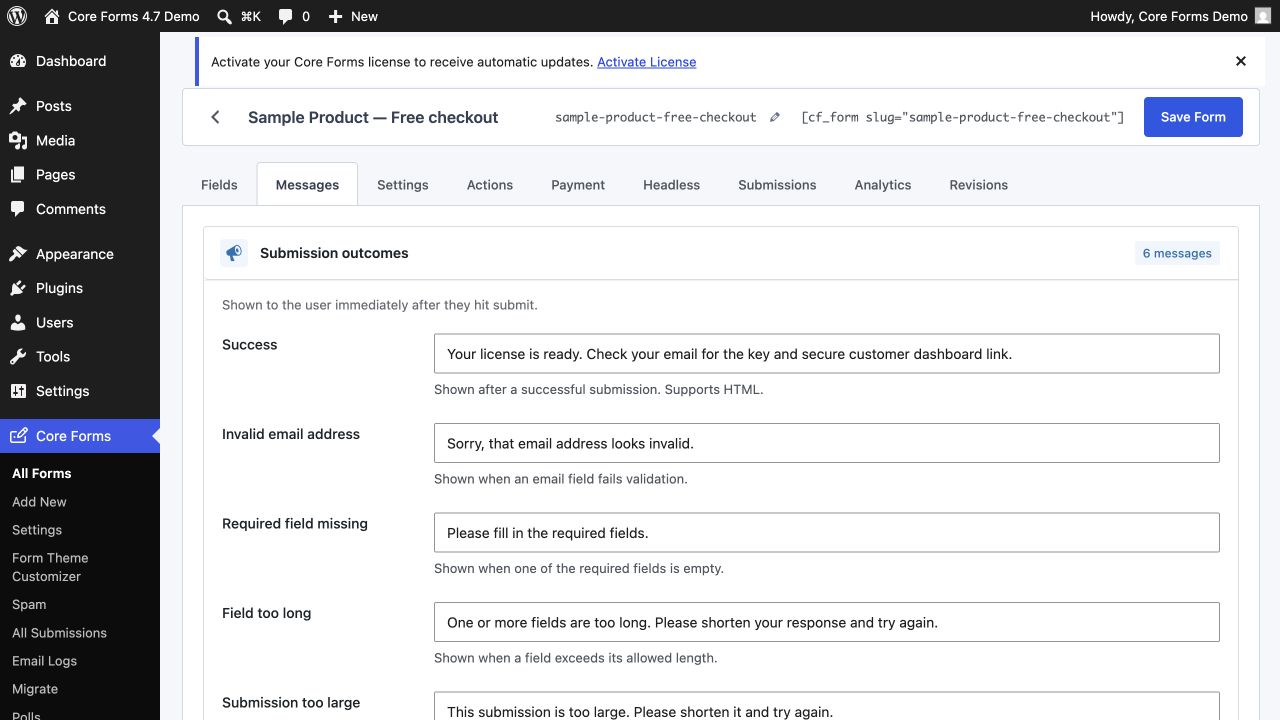Screen dimensions: 1280x720
Task: Edit the Required field missing message field
Action: pos(827,533)
